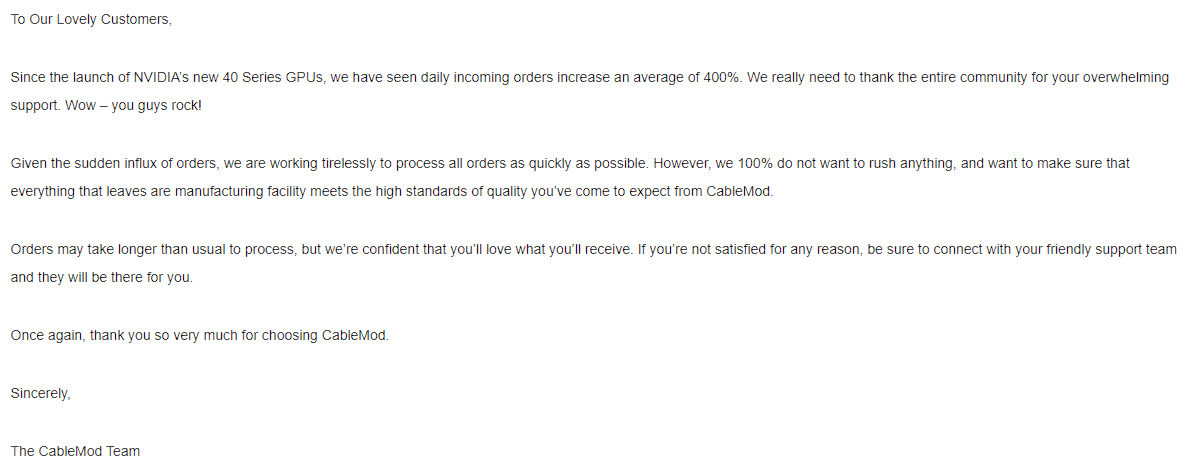Click the '400%' figure in first paragraph
Viewport: 1197px width, 471px height.
720,78
